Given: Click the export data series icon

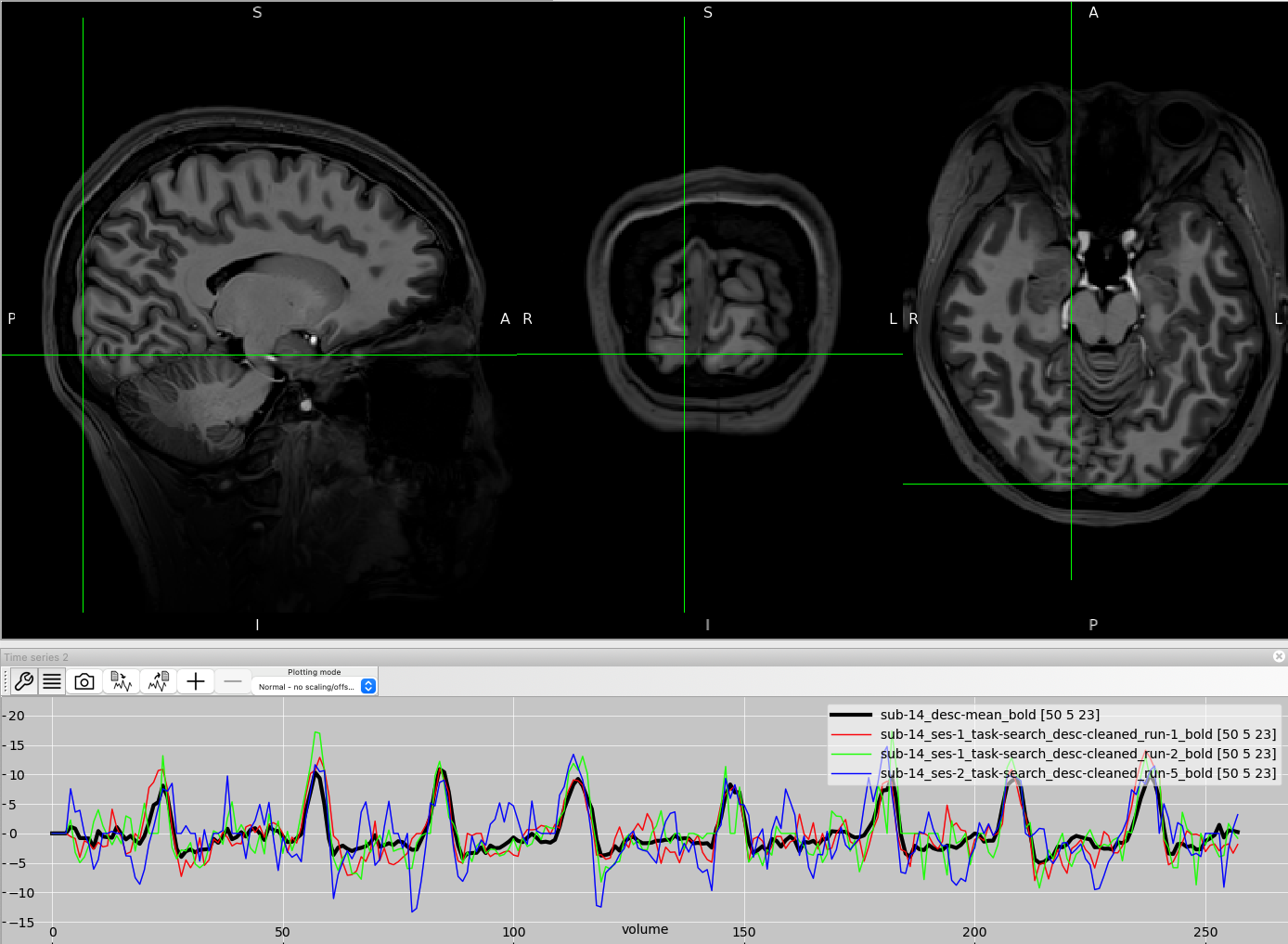Looking at the screenshot, I should pyautogui.click(x=159, y=682).
